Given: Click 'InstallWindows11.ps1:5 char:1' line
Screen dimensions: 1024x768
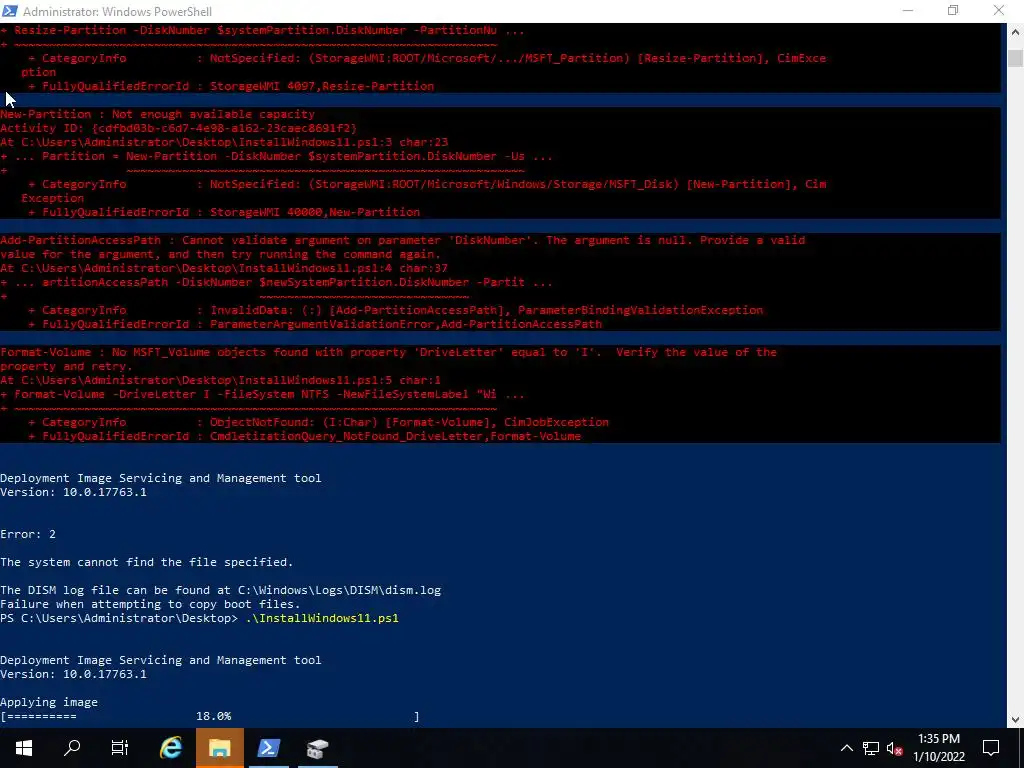Looking at the screenshot, I should [221, 380].
